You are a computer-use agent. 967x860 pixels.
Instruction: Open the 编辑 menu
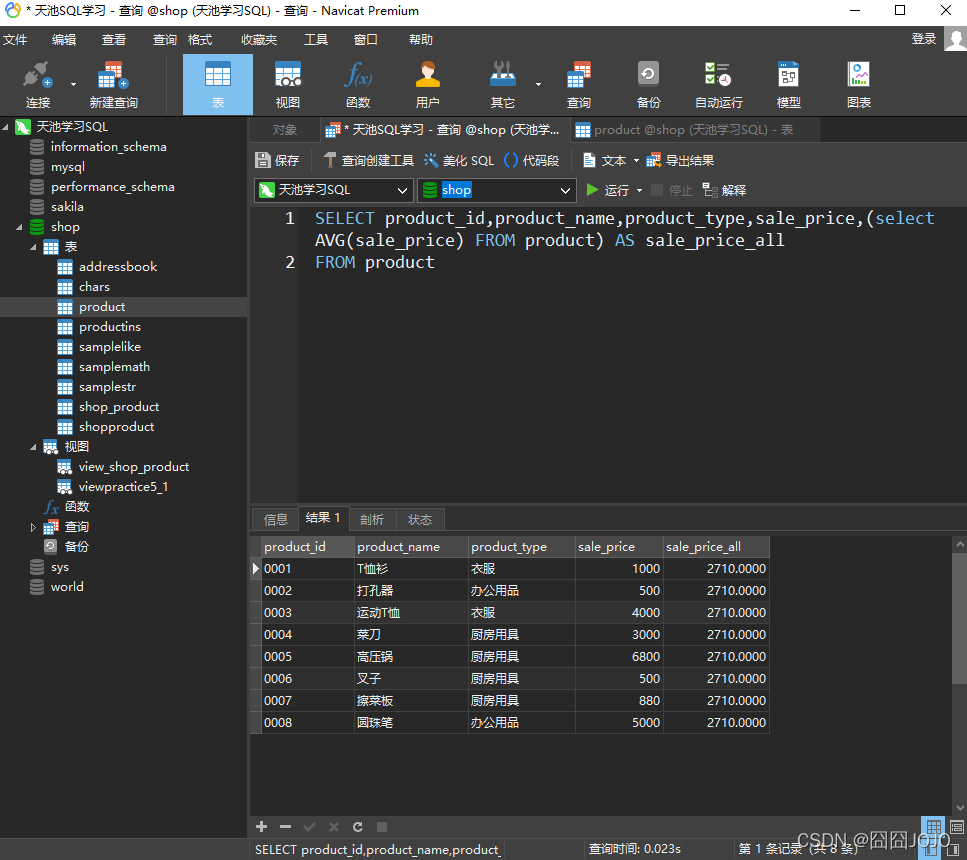pyautogui.click(x=64, y=40)
